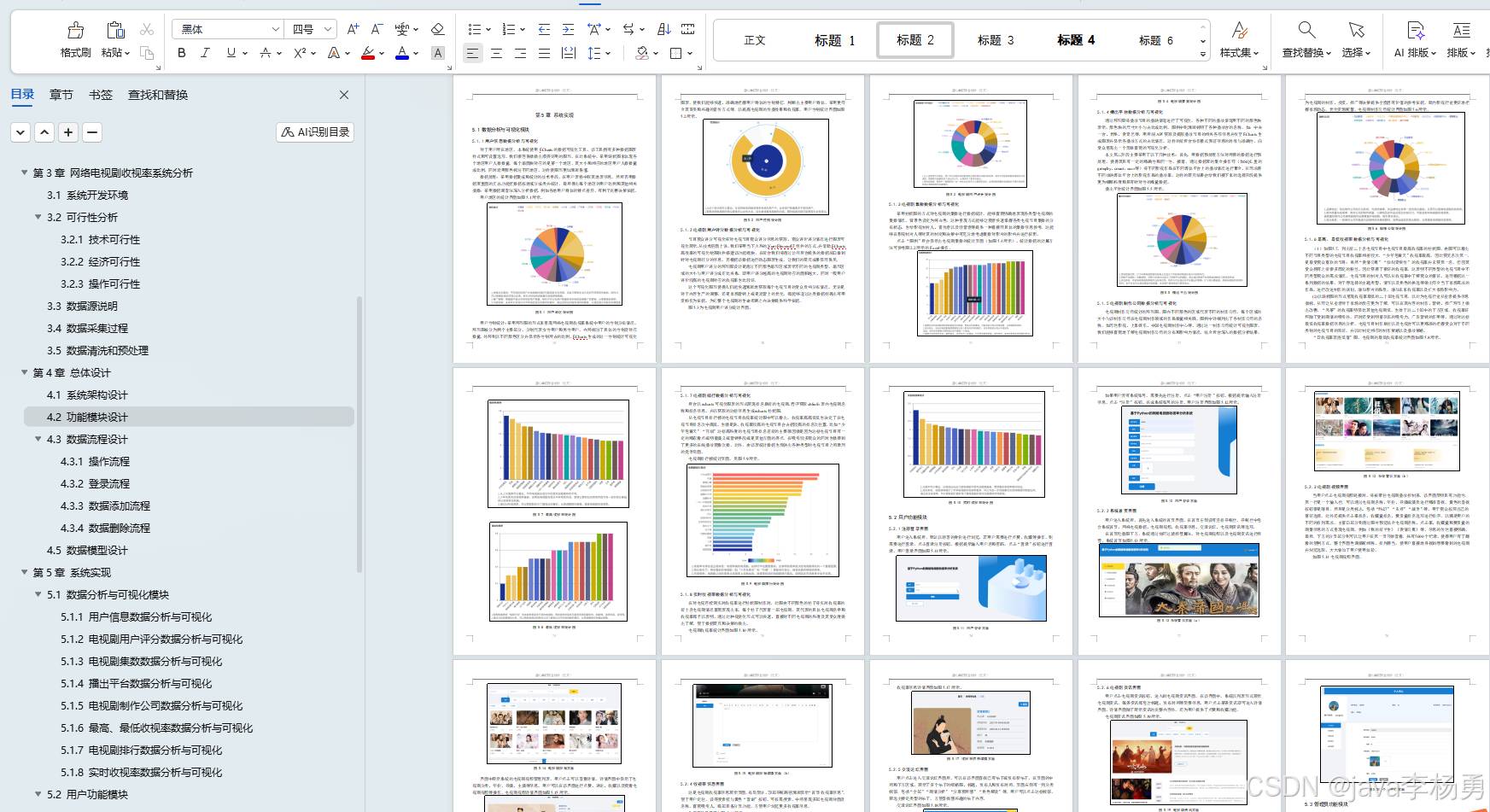Increase paragraph indent
Viewport: 1490px width, 812px height.
[568, 29]
